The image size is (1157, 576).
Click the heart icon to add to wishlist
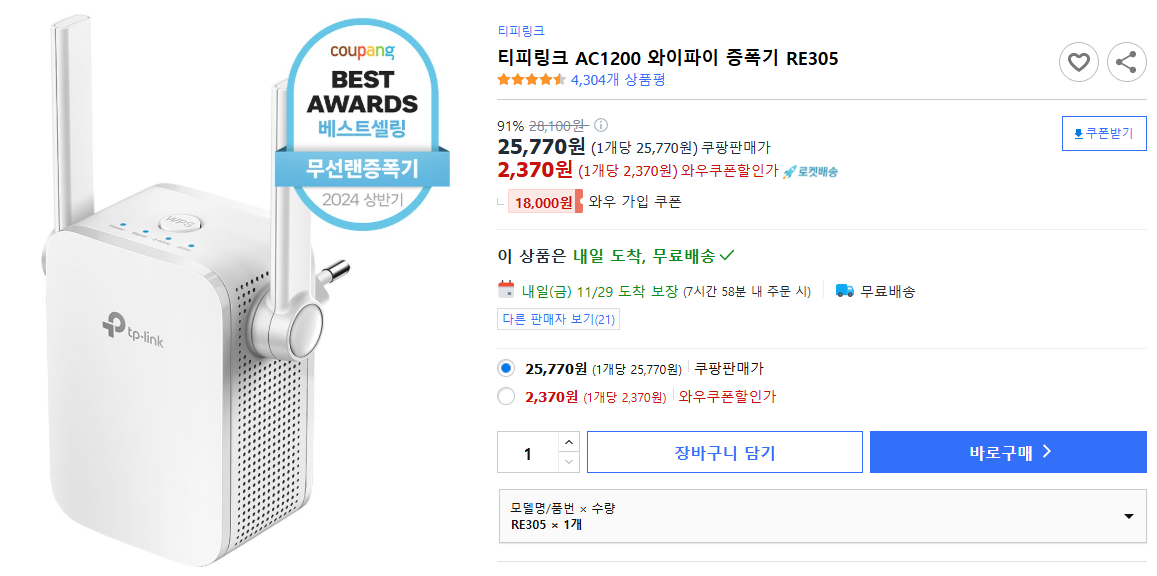pos(1078,62)
